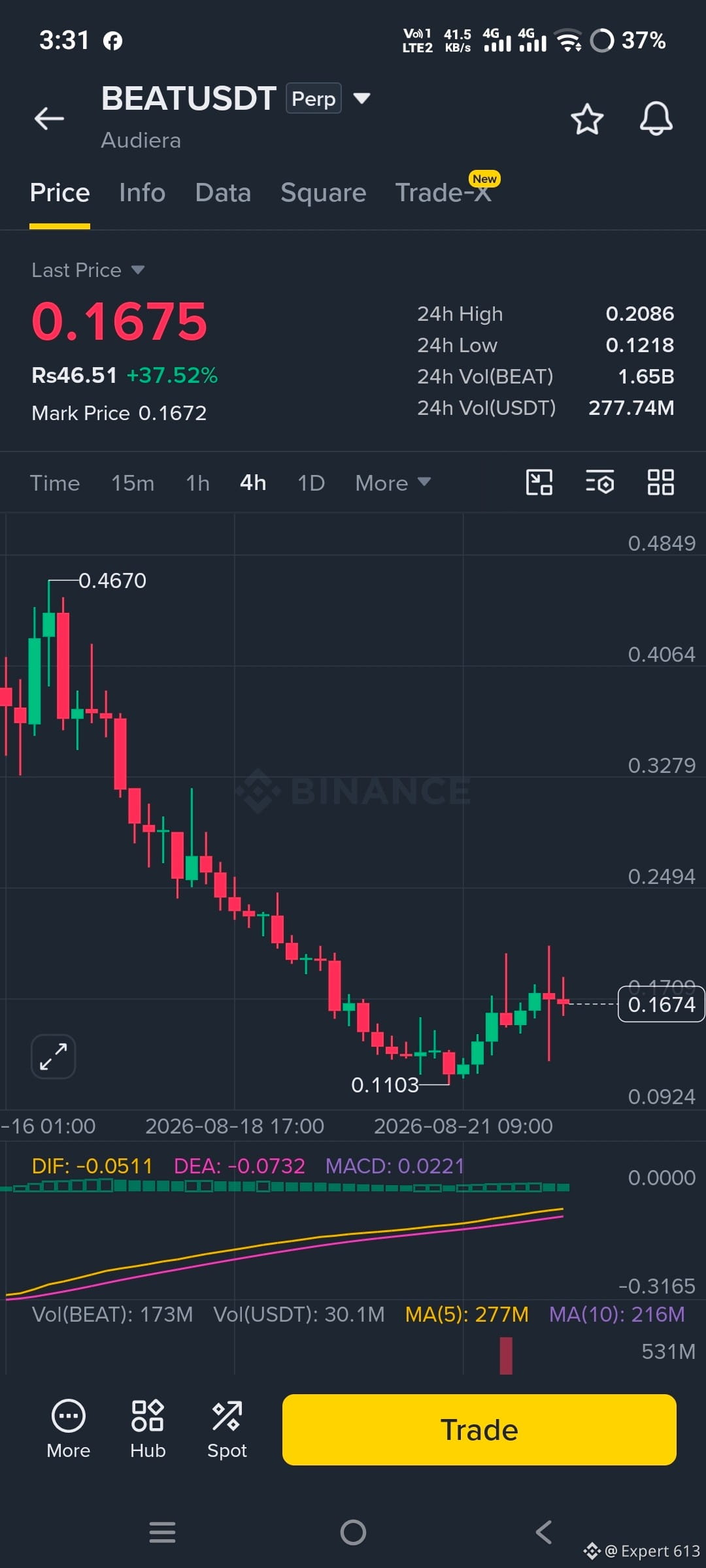Tap the red volume bar in volume panel
The image size is (706, 1568).
(x=506, y=1356)
